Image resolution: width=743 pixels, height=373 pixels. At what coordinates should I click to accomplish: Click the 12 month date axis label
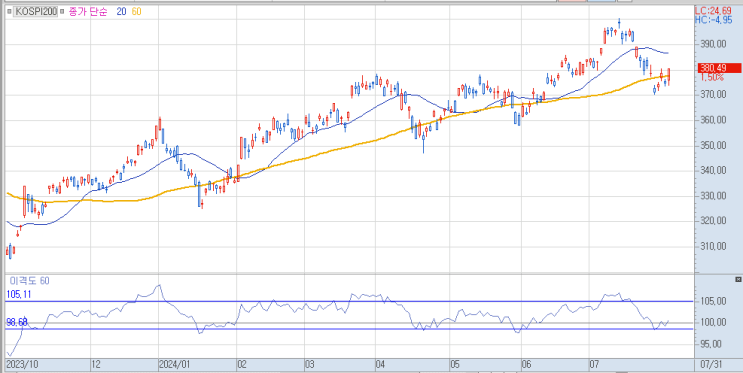(x=96, y=365)
